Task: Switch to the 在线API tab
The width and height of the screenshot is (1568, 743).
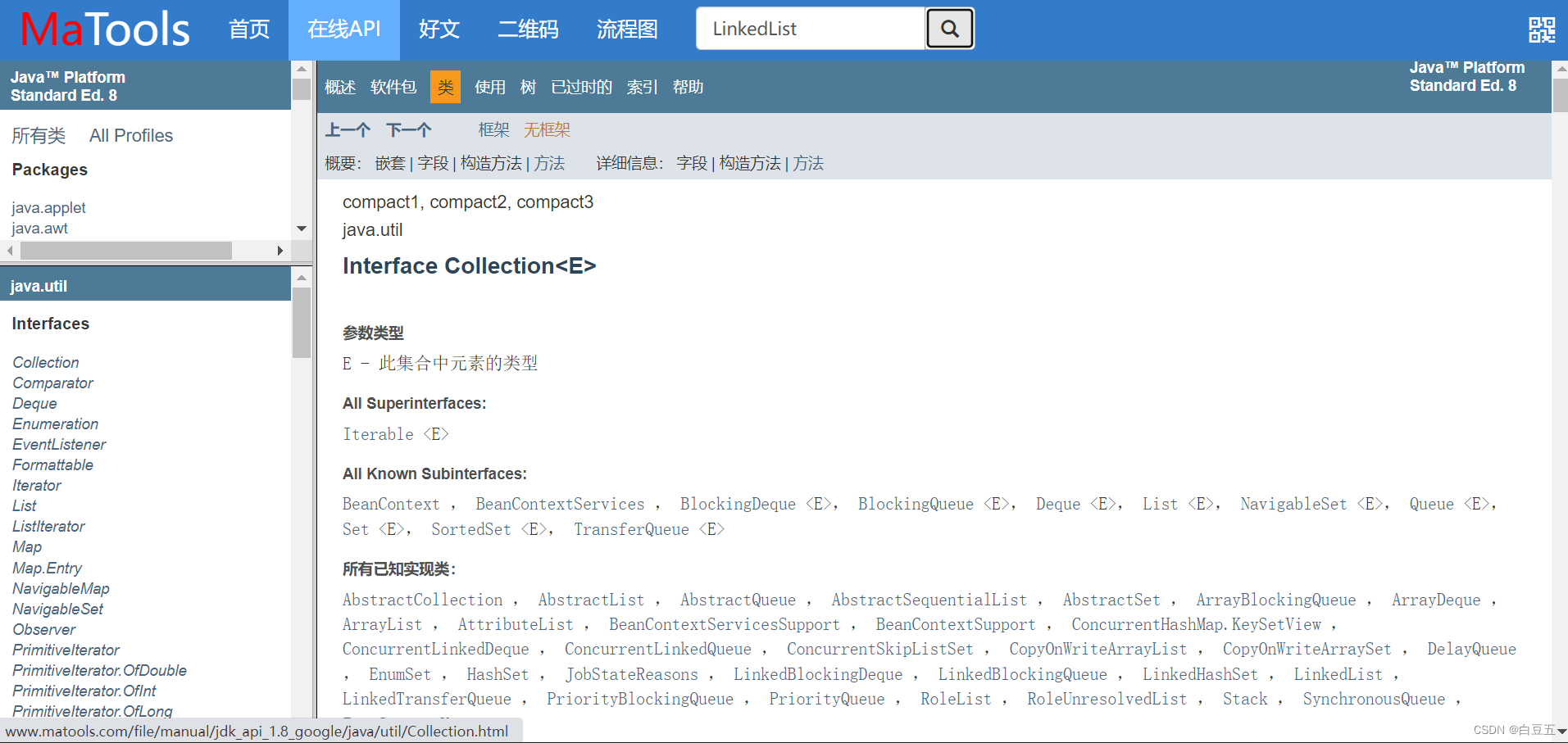Action: tap(343, 29)
